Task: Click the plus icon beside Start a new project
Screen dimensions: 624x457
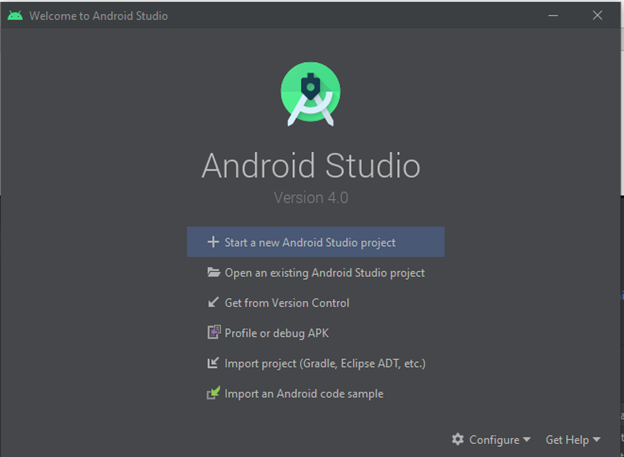Action: pyautogui.click(x=213, y=242)
